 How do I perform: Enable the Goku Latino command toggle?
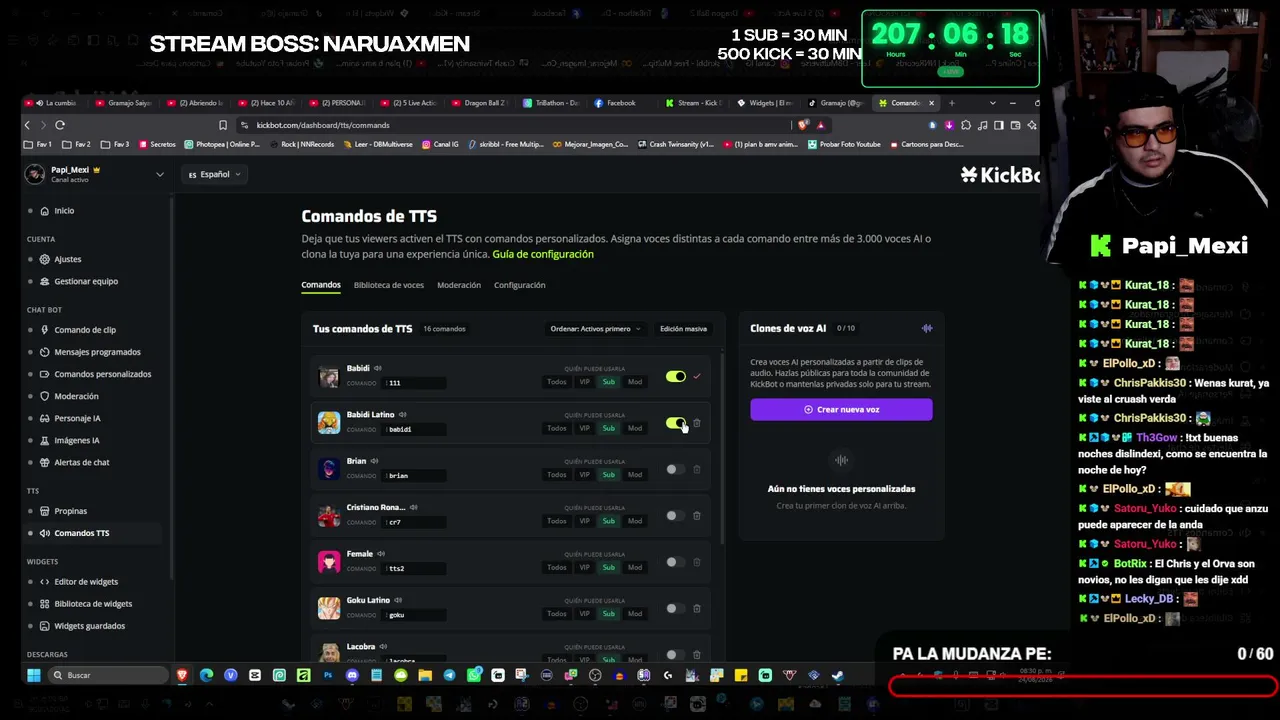pyautogui.click(x=676, y=608)
